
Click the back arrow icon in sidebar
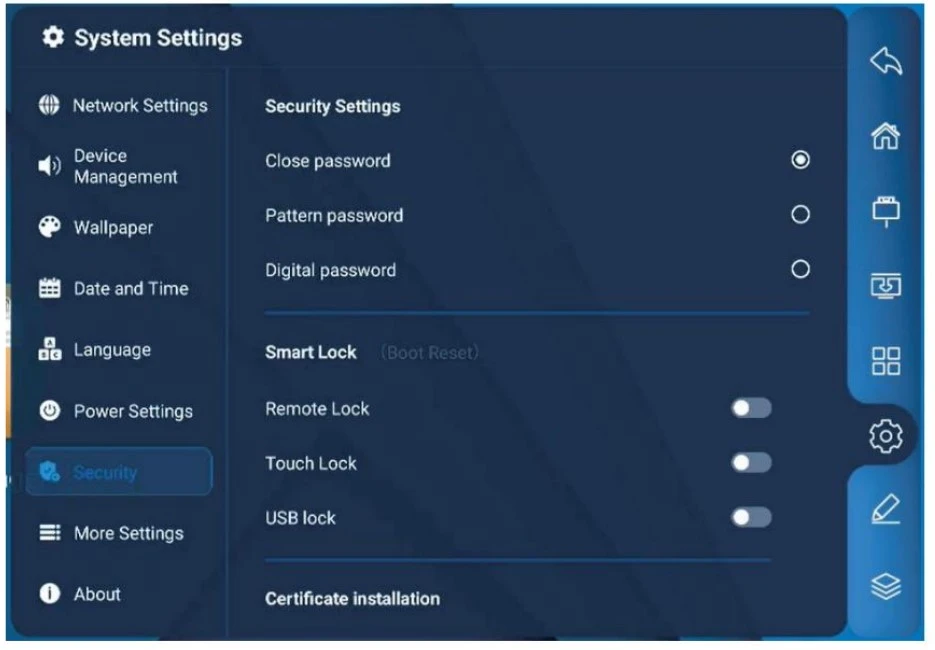(886, 61)
